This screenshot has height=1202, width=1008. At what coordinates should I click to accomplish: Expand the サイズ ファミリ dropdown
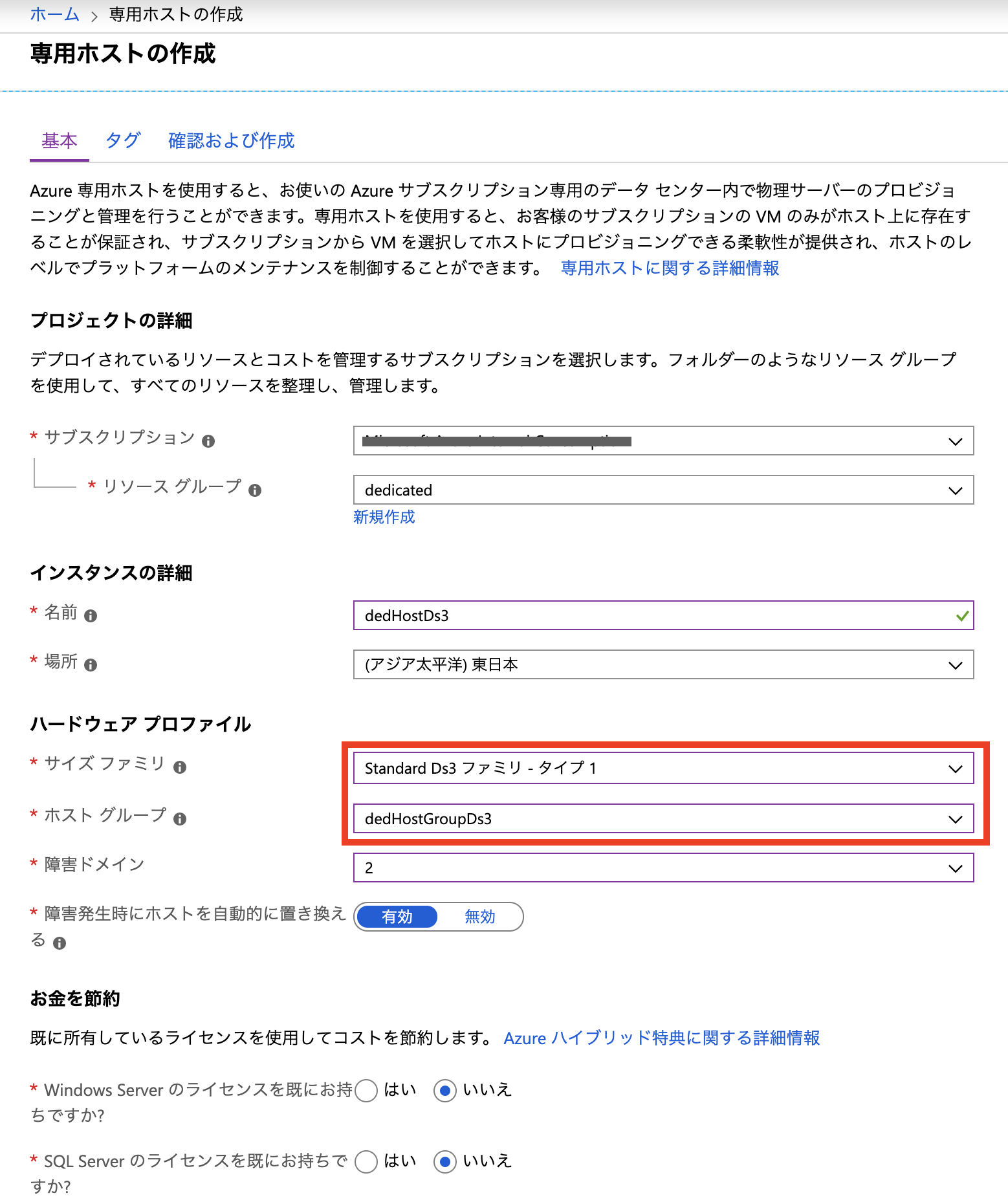pos(663,769)
